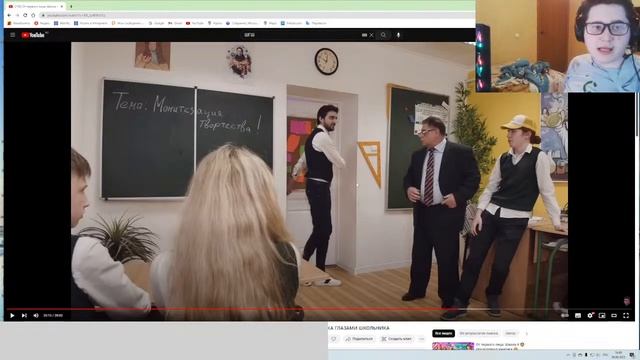Go to the YouTube home logo
This screenshot has height=360, width=640.
coord(33,35)
